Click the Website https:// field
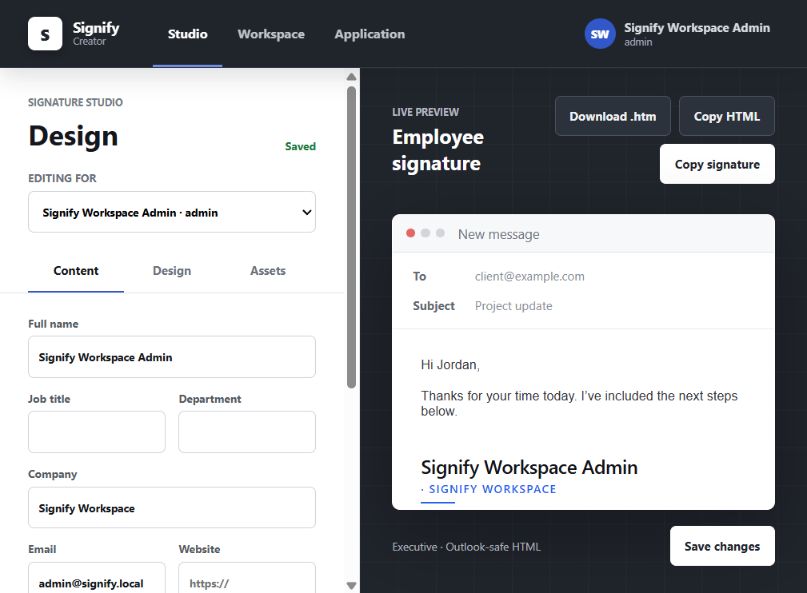The width and height of the screenshot is (807, 593). pyautogui.click(x=247, y=579)
